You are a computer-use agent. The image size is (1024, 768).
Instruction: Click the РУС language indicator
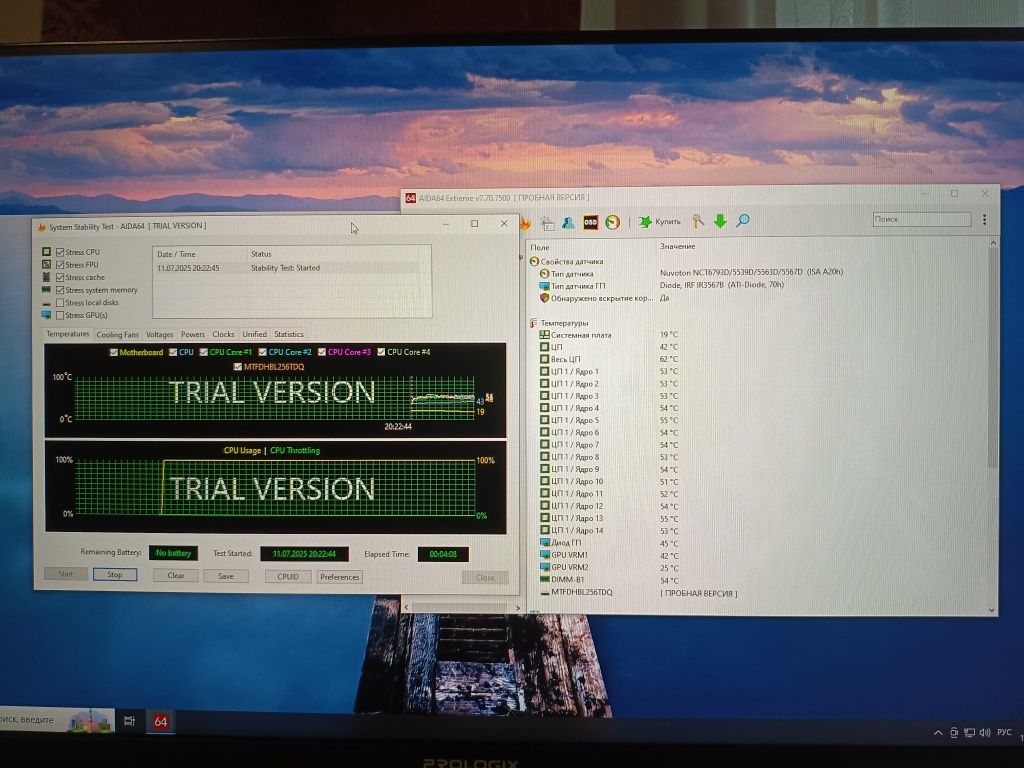(1004, 732)
